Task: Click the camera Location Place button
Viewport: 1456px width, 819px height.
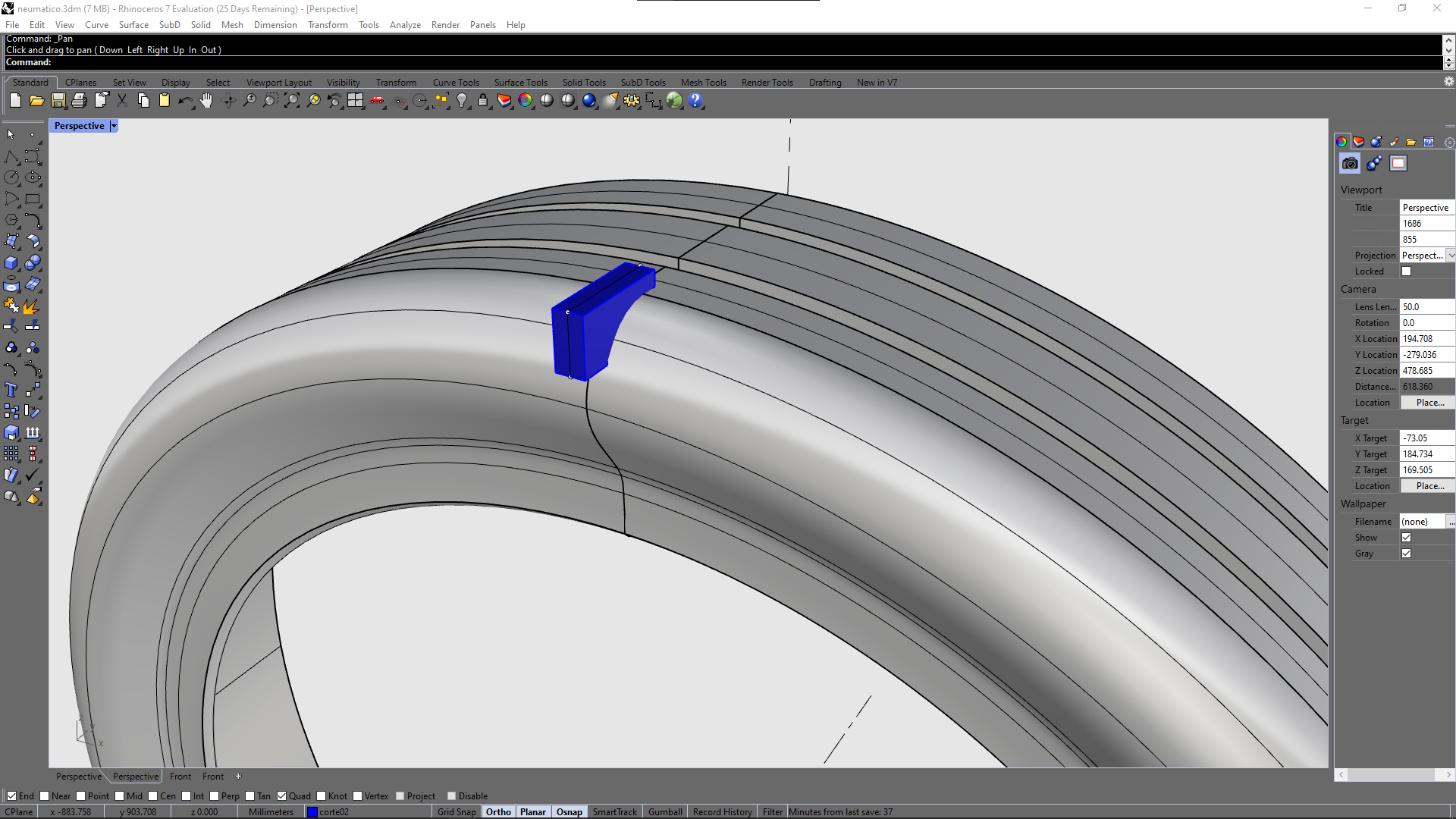Action: point(1429,403)
